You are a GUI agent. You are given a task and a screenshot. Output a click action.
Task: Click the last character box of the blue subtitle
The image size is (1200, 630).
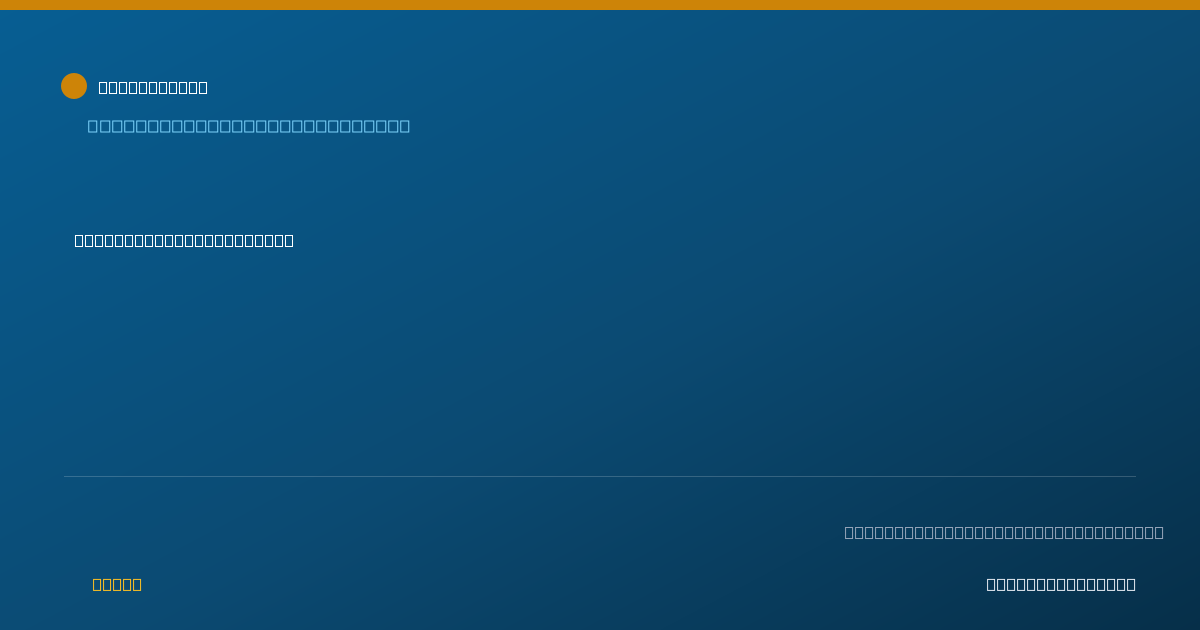pyautogui.click(x=404, y=126)
